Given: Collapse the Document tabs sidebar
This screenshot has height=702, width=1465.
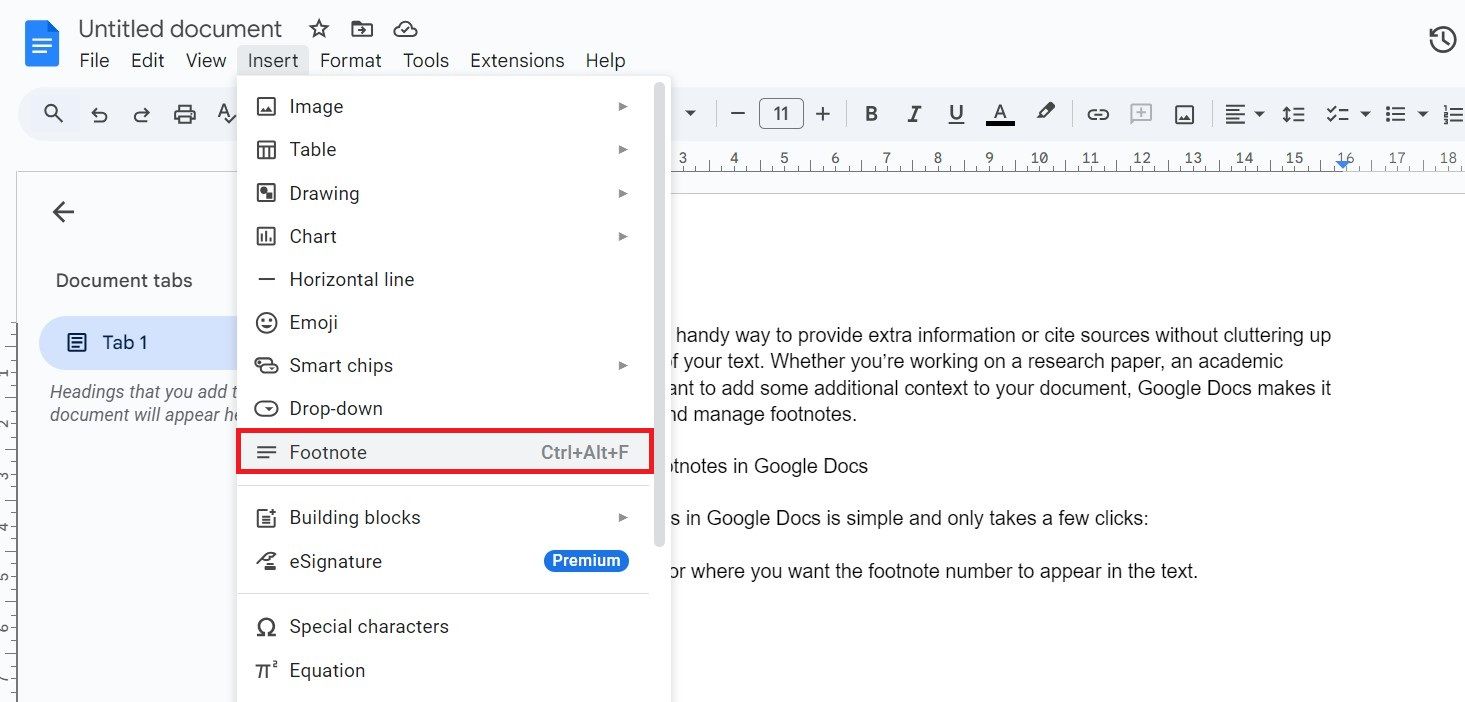Looking at the screenshot, I should click(x=63, y=211).
